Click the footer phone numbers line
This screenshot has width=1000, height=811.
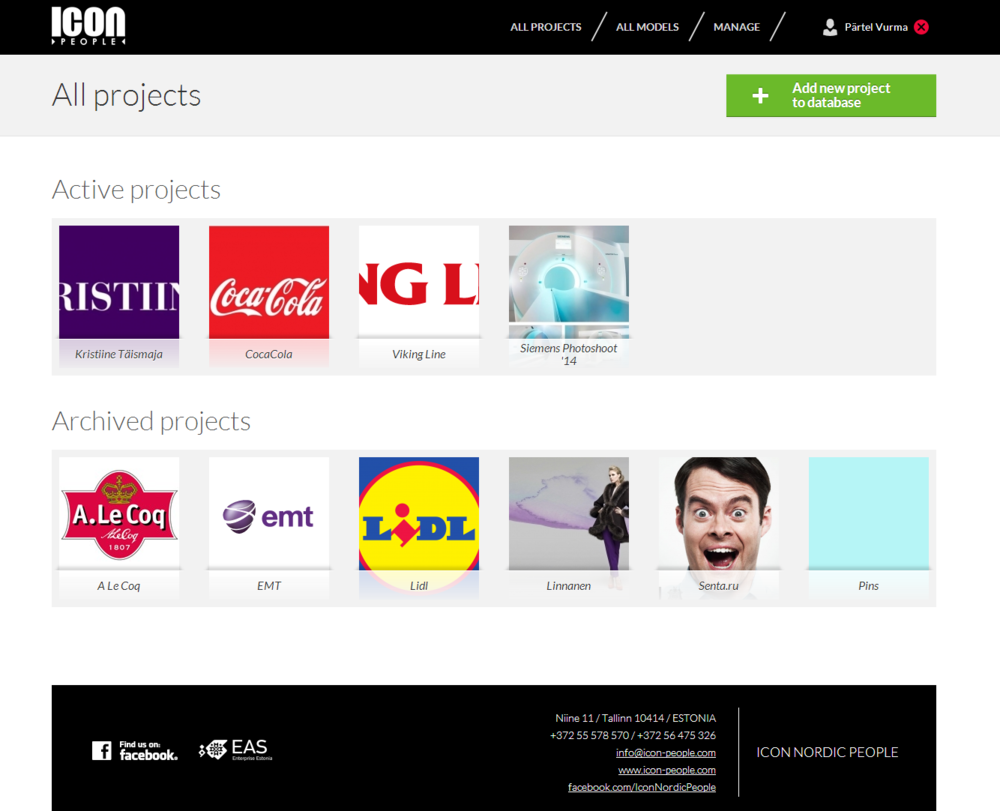[633, 736]
